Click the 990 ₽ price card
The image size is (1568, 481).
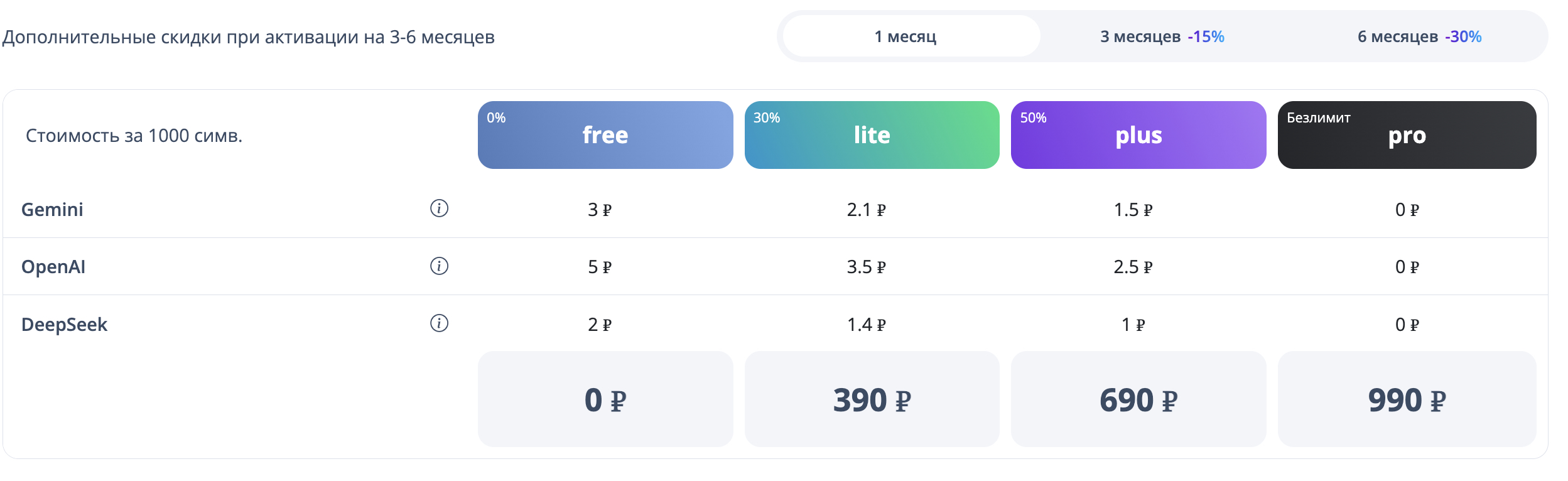point(1407,399)
